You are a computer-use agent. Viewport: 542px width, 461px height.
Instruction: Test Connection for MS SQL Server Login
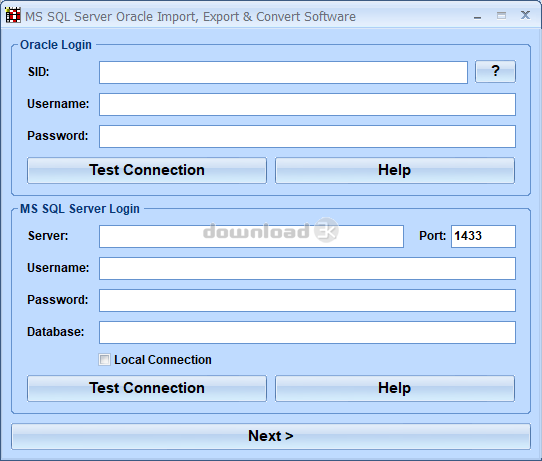pyautogui.click(x=147, y=388)
